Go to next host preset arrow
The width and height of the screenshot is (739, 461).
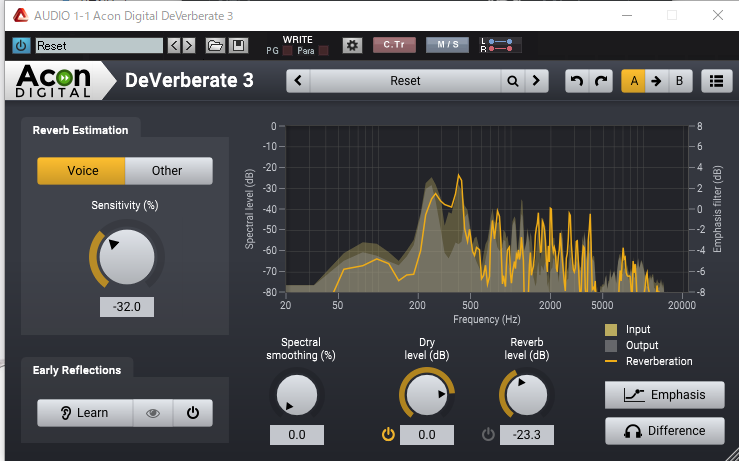pos(189,46)
